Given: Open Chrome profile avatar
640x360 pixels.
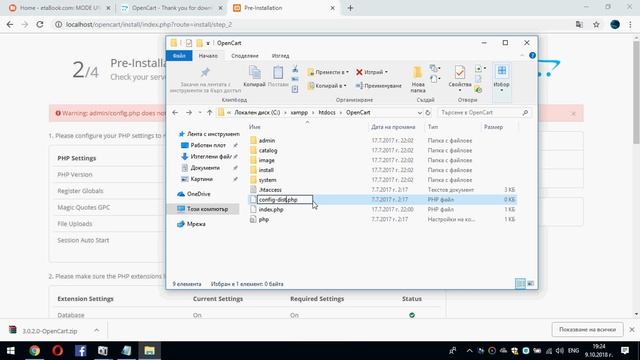Looking at the screenshot, I should click(x=615, y=24).
